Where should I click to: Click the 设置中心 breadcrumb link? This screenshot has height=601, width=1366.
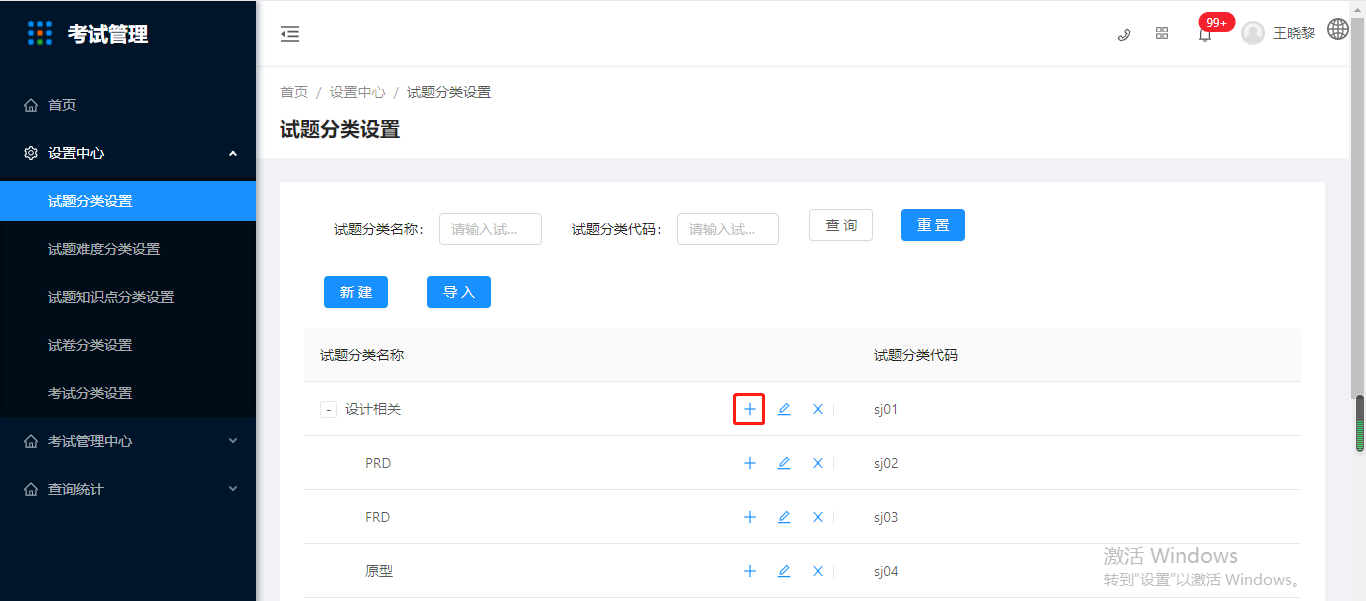357,92
